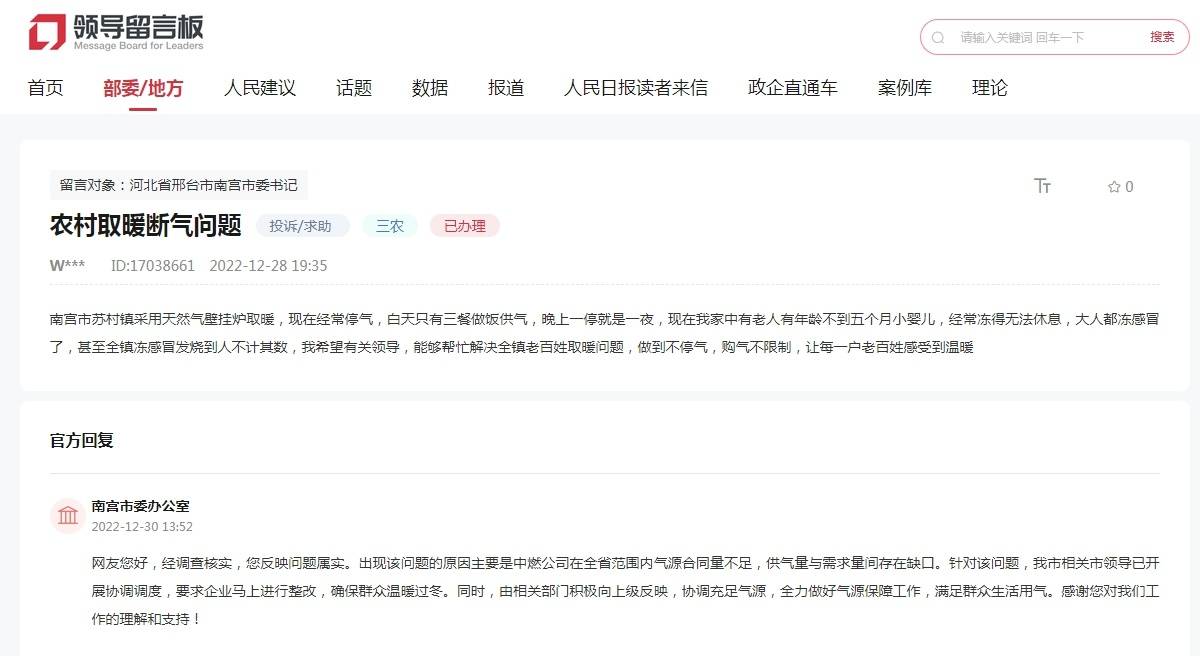1200x656 pixels.
Task: Click the magnifier icon in search box
Action: [938, 37]
